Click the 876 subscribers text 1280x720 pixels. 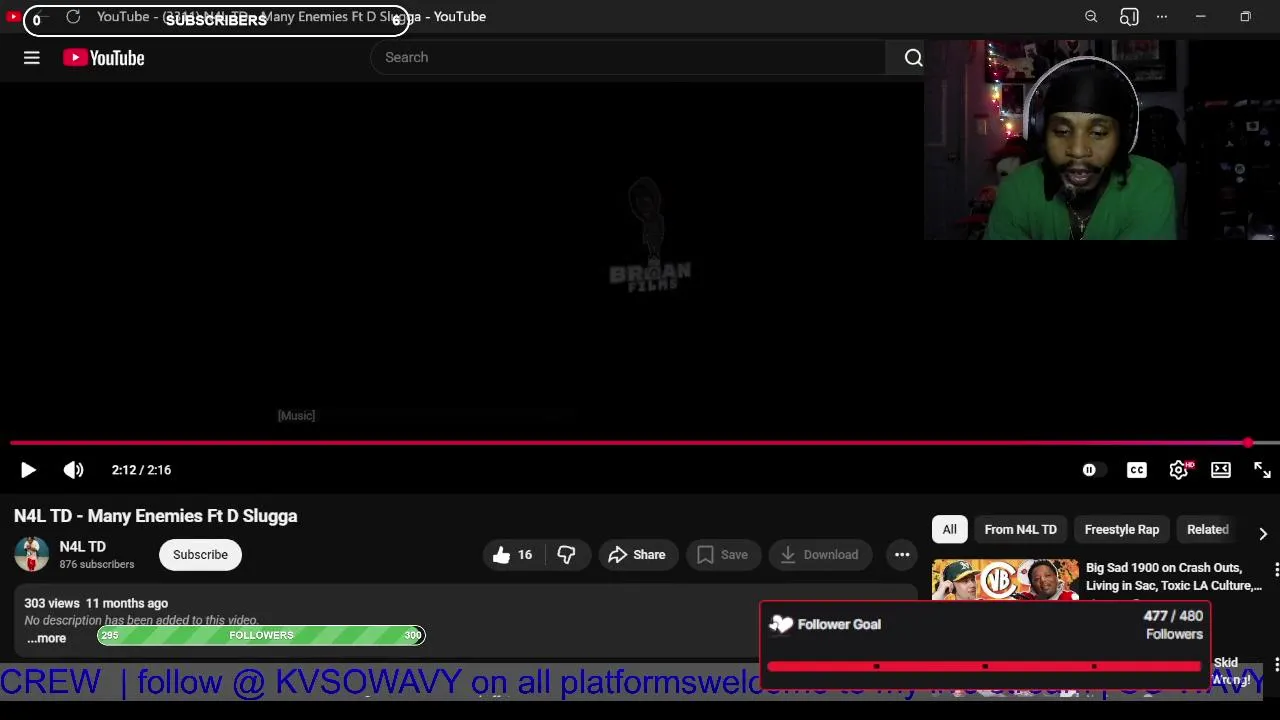pyautogui.click(x=97, y=565)
